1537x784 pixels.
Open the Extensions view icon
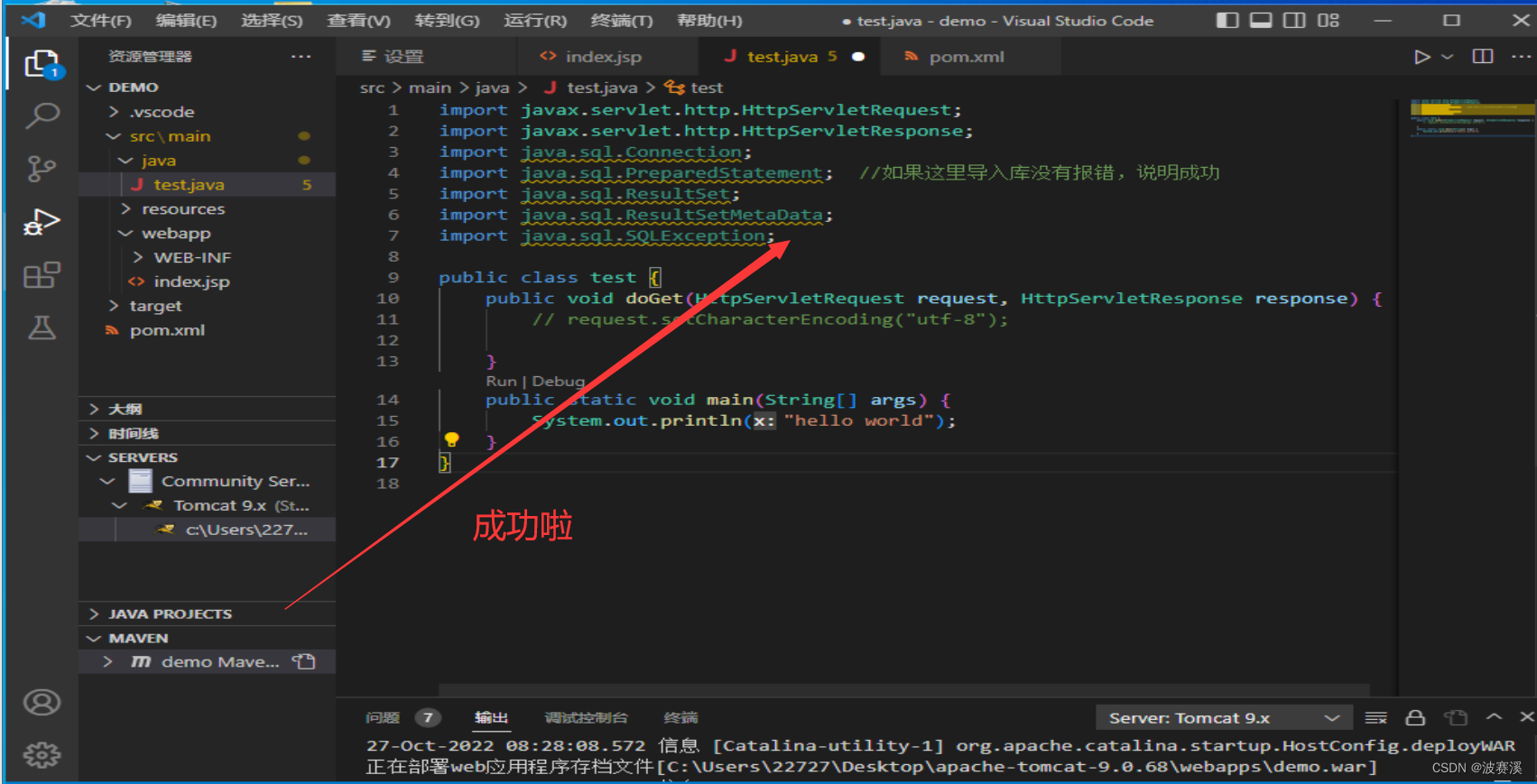[42, 275]
